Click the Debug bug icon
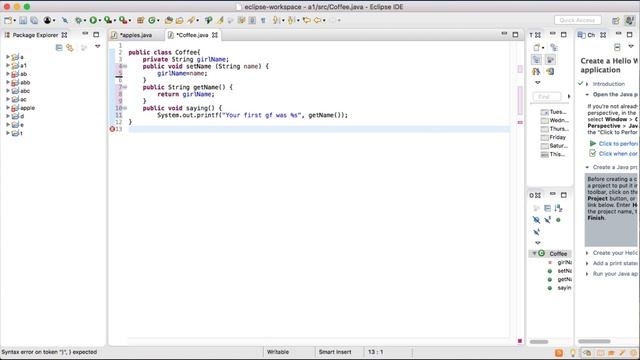 pyautogui.click(x=78, y=20)
